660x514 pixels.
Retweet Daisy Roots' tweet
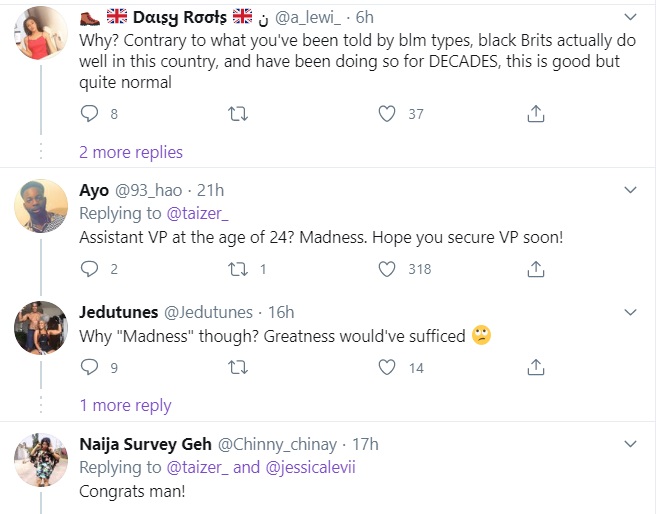(x=238, y=114)
